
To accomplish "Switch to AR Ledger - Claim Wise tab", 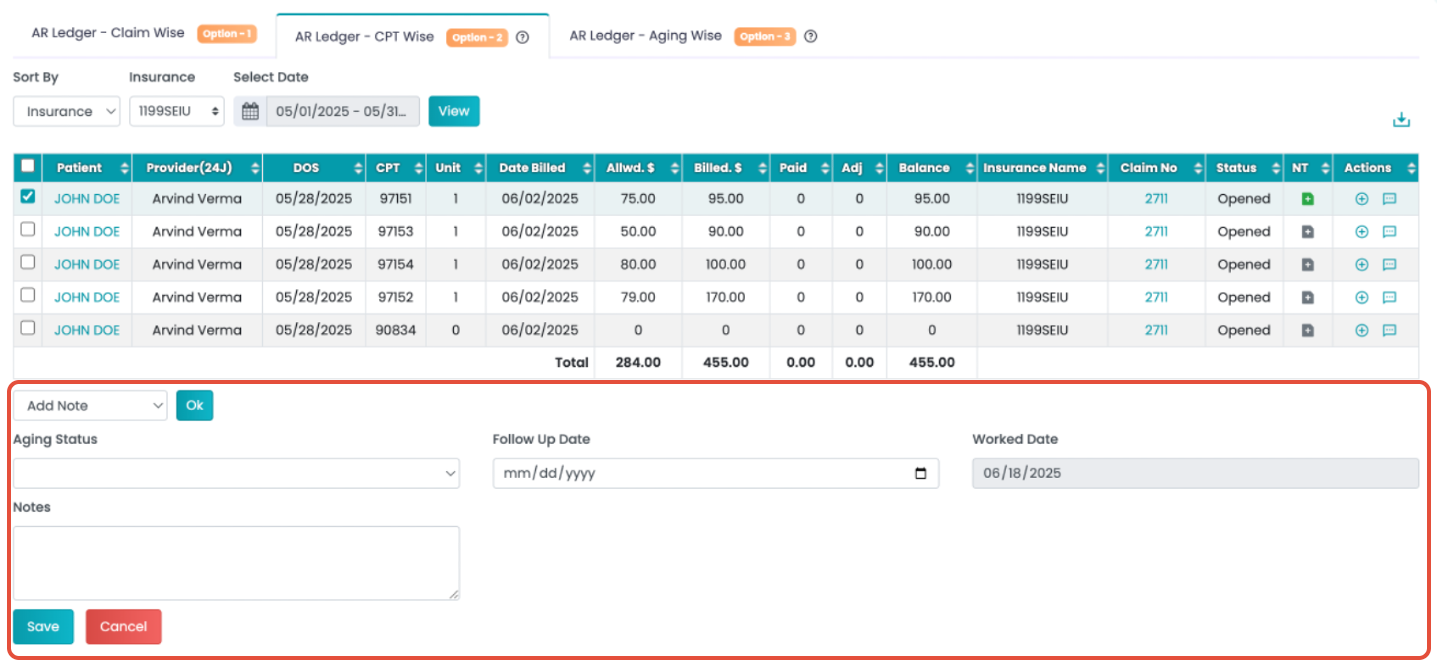I will click(x=108, y=33).
